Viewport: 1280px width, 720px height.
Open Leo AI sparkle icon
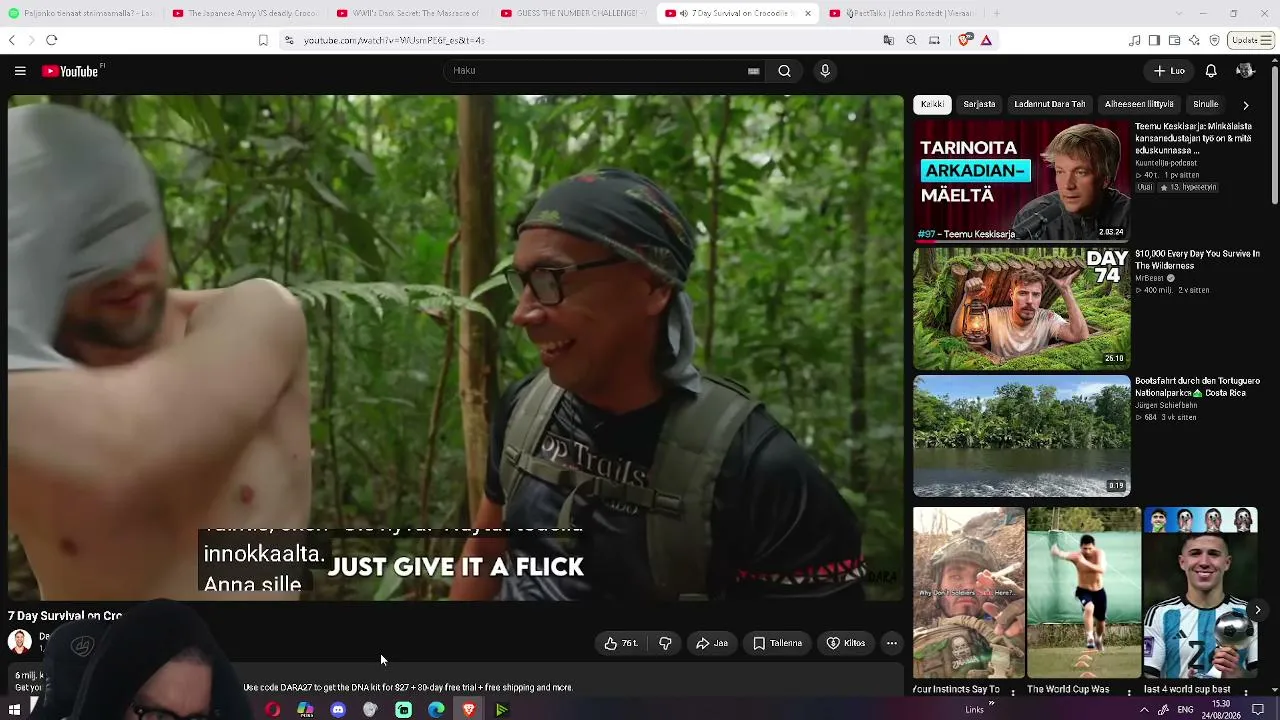tap(1194, 40)
